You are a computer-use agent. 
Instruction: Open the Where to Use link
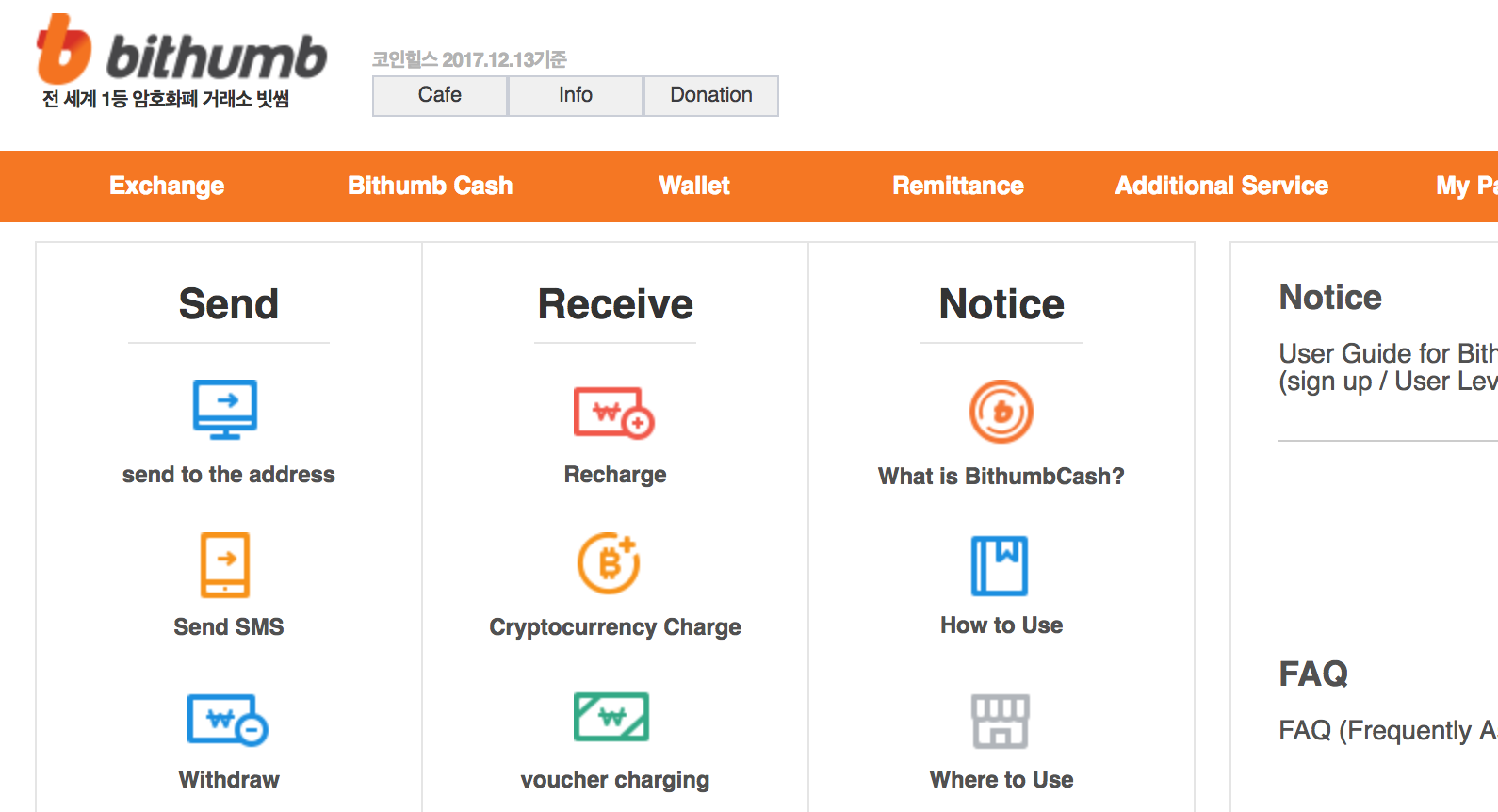click(1001, 780)
